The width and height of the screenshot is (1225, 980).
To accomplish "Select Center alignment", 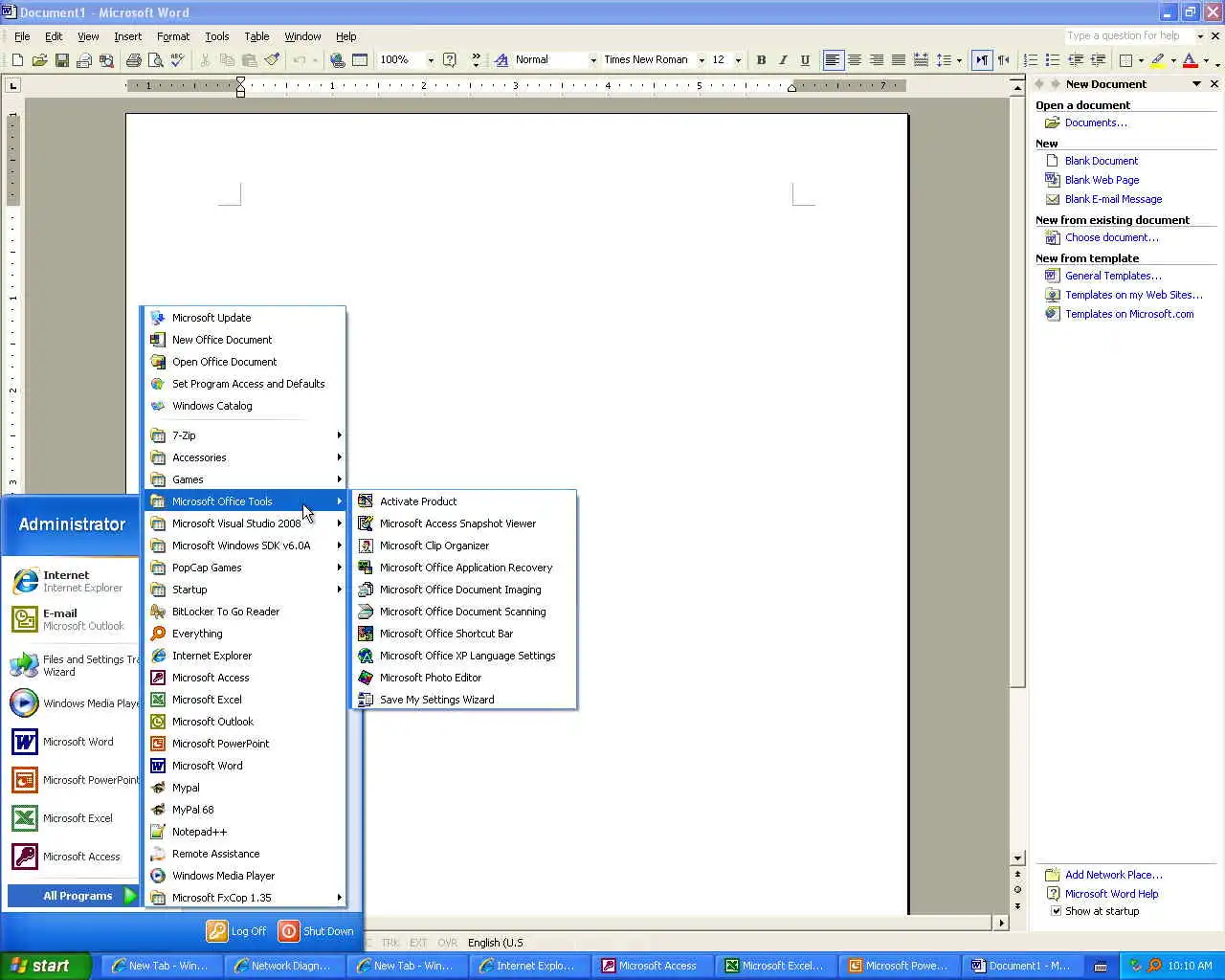I will pyautogui.click(x=855, y=60).
